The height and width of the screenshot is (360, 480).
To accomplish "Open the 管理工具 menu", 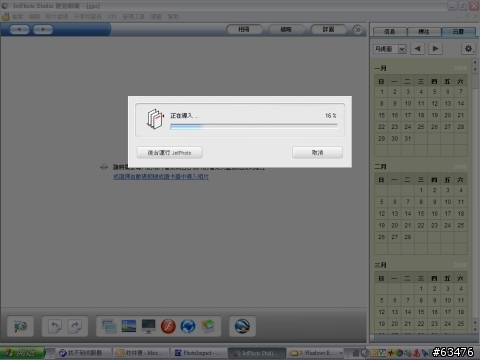I will click(134, 17).
